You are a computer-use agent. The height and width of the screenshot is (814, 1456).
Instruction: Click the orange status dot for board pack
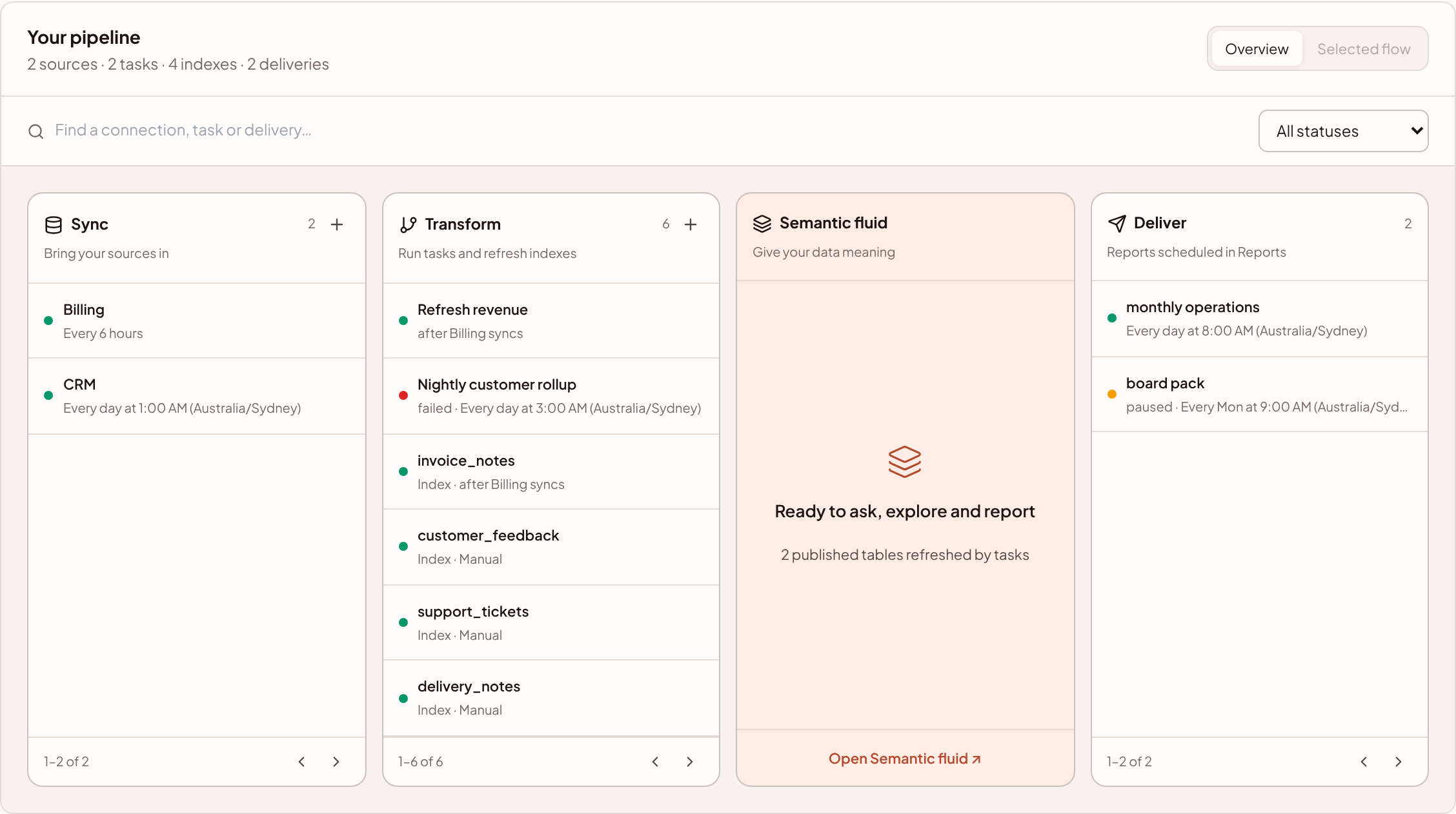(1112, 394)
